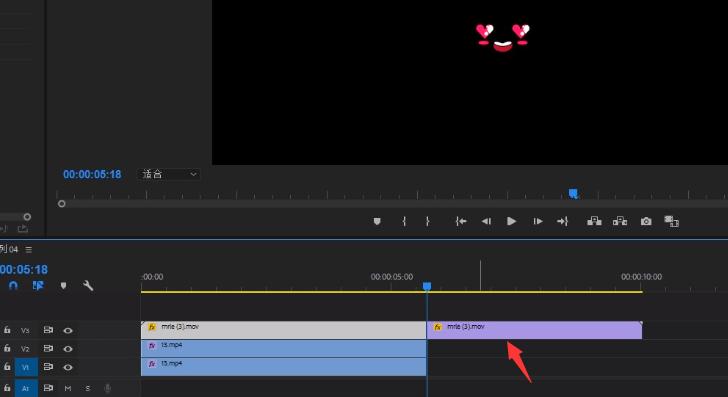Mute track A1 with M button
Image resolution: width=728 pixels, height=397 pixels.
(68, 388)
